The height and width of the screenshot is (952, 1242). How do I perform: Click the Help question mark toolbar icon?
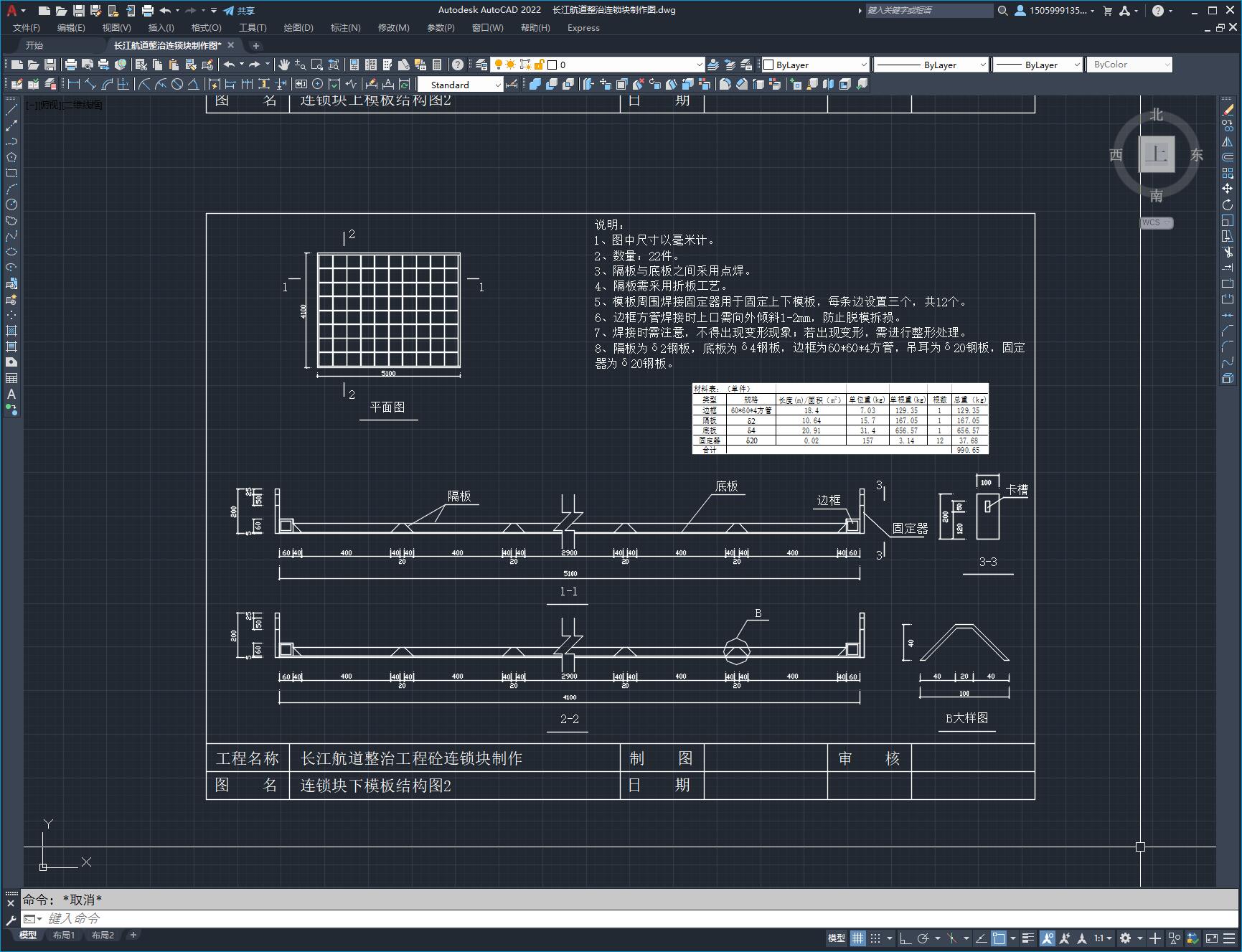(458, 65)
